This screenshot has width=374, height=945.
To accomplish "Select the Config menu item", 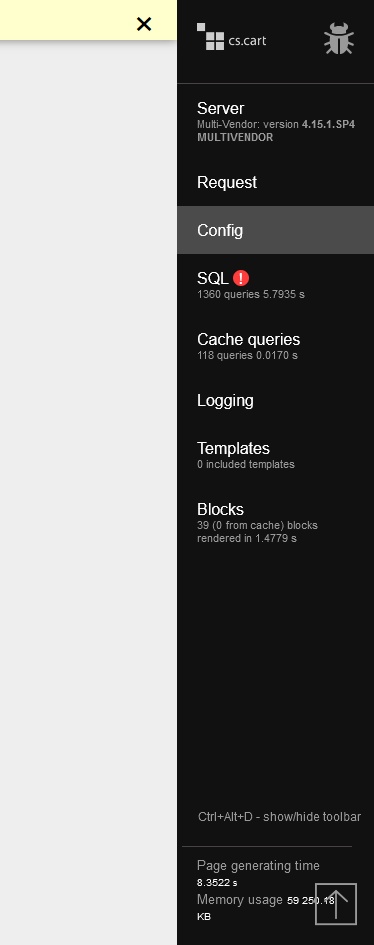I will tap(275, 230).
